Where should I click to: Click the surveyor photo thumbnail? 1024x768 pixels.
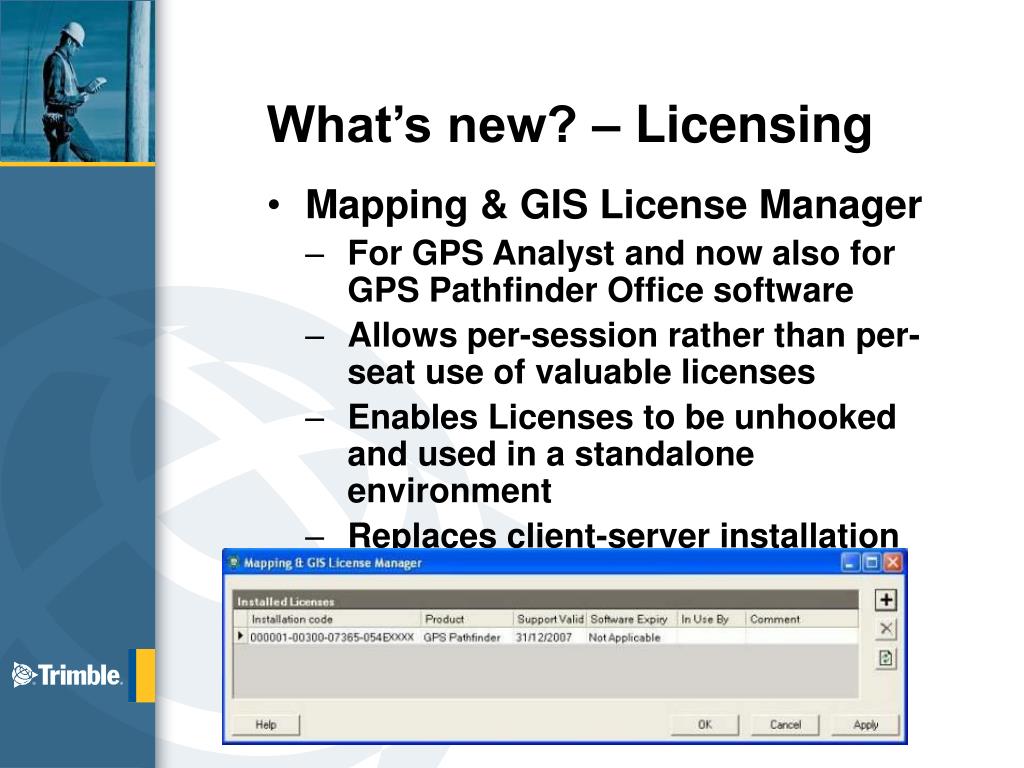tap(77, 80)
